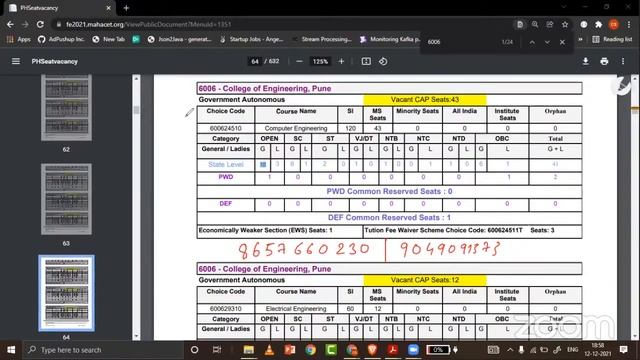Click the thumbnail panel scroll down arrow
Image resolution: width=640 pixels, height=360 pixels.
point(136,337)
